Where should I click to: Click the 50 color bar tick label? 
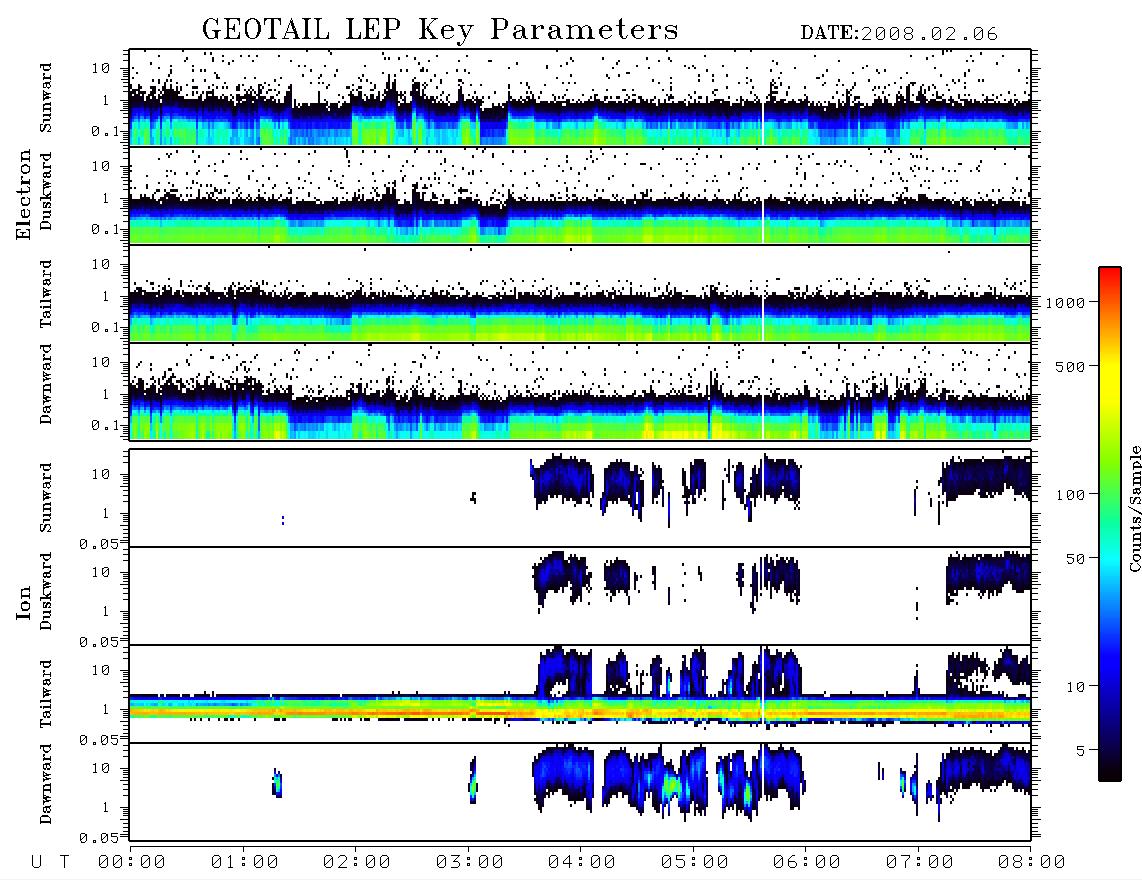tap(1075, 559)
